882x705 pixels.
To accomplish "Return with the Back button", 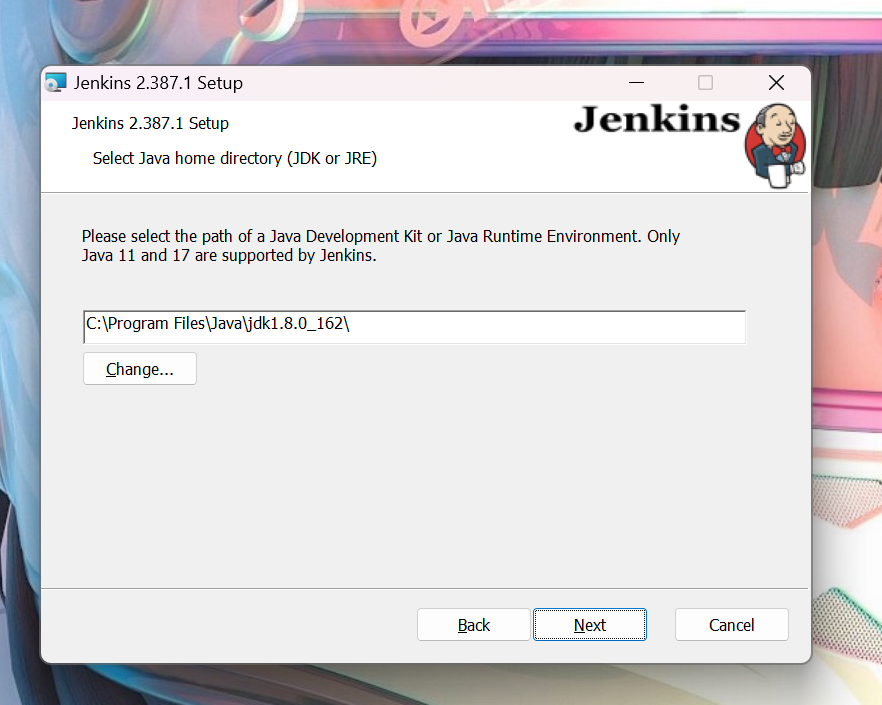I will coord(474,625).
